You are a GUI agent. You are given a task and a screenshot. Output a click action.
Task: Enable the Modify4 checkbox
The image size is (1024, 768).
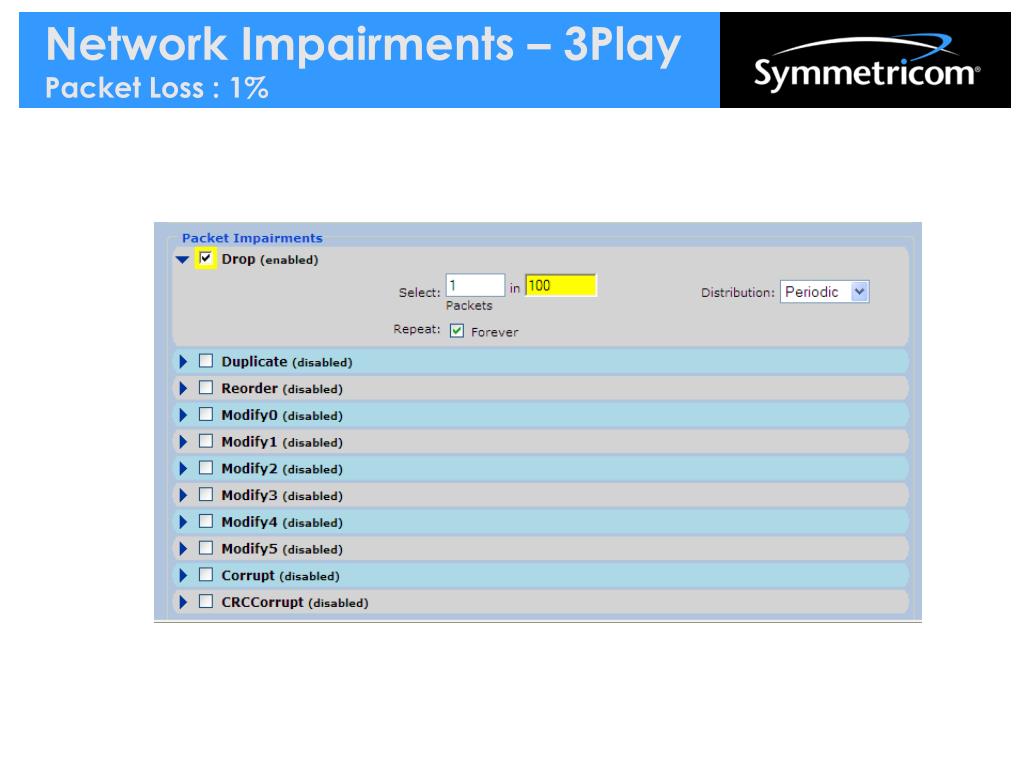[206, 521]
